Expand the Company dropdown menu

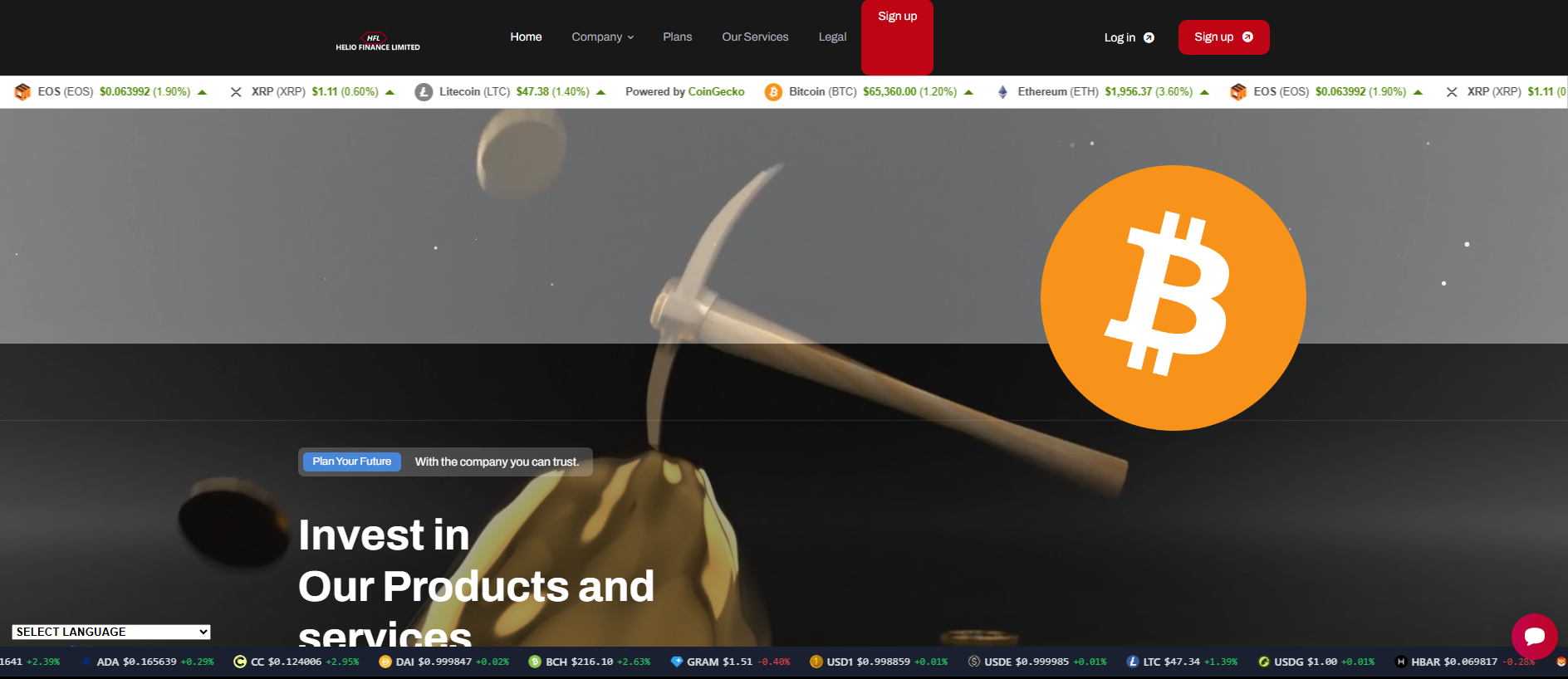pyautogui.click(x=603, y=37)
